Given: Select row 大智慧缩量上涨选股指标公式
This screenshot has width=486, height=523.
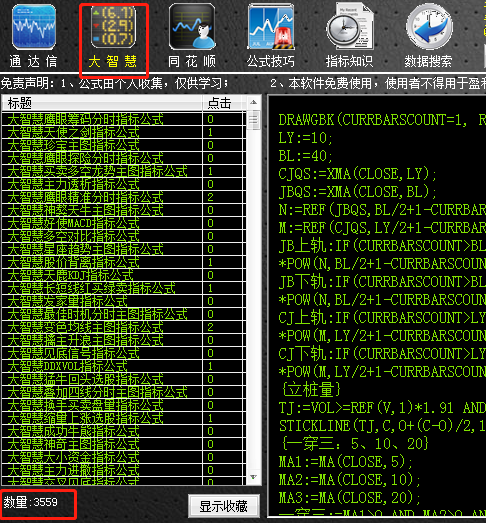Looking at the screenshot, I should [x=123, y=418].
